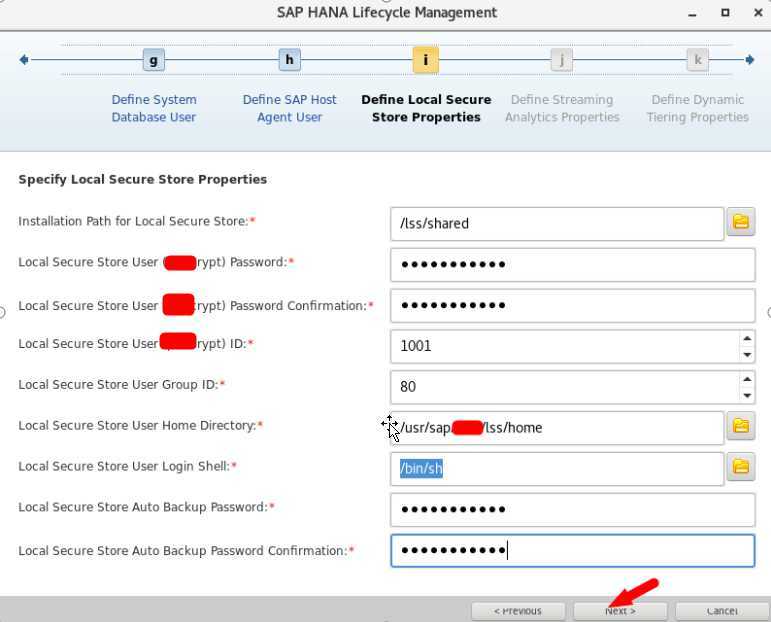Click the Next button

pos(620,611)
